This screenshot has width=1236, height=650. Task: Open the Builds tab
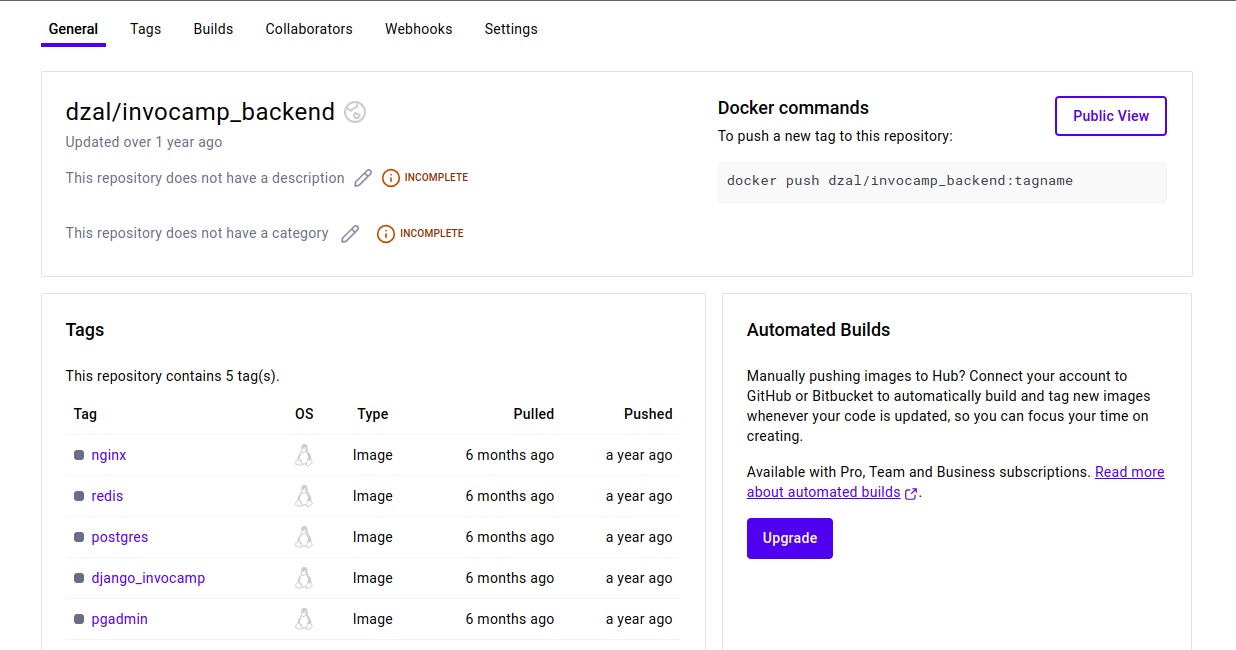213,29
